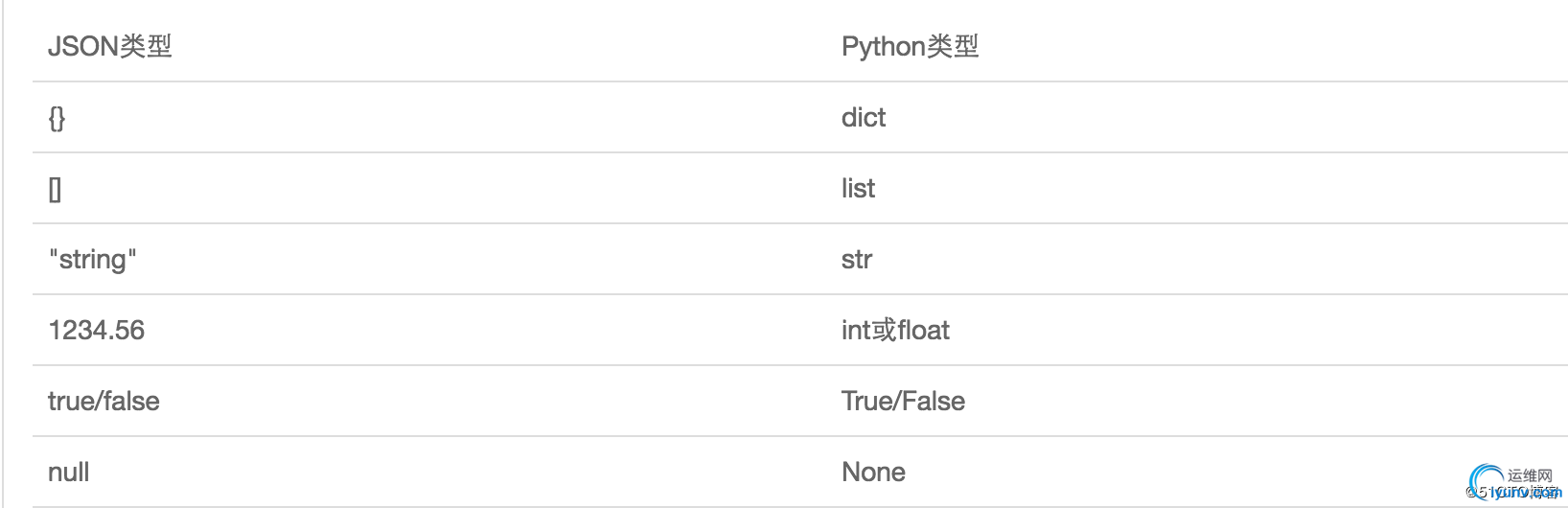Select the true/false cell

[104, 401]
